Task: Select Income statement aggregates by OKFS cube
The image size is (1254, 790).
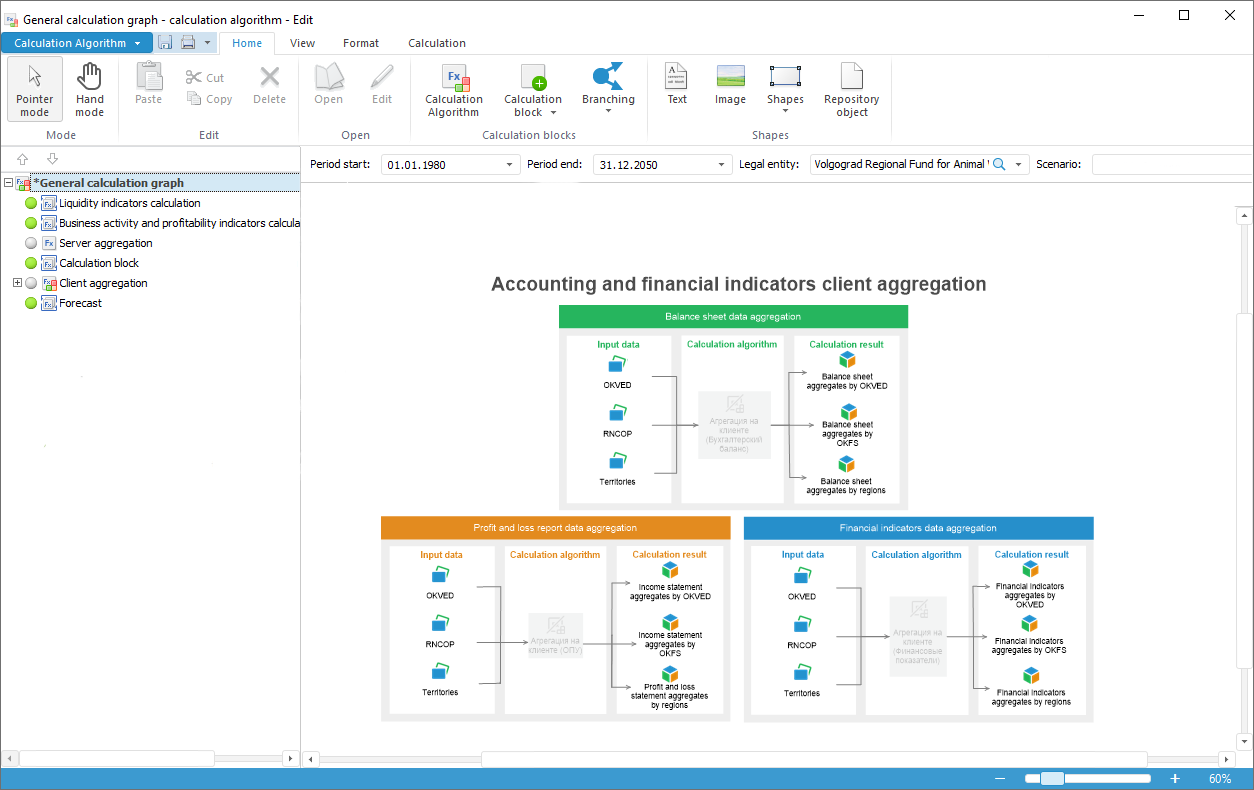Action: pos(670,622)
